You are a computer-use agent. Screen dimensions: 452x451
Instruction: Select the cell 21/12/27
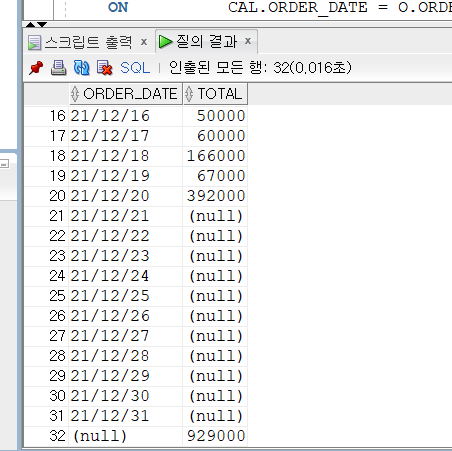click(126, 336)
